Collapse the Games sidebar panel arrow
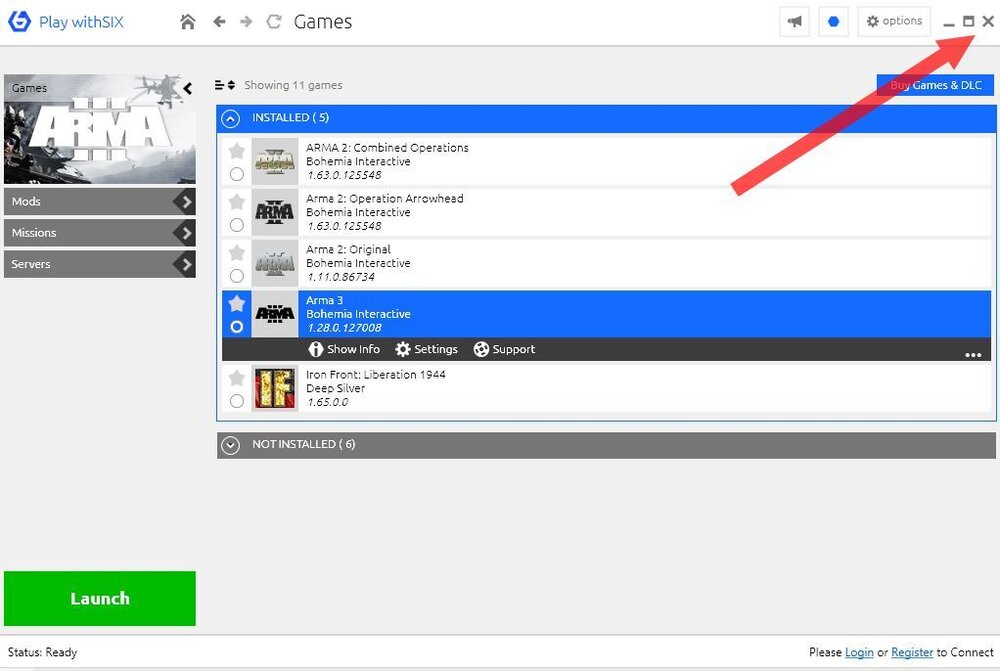1000x671 pixels. (x=188, y=88)
